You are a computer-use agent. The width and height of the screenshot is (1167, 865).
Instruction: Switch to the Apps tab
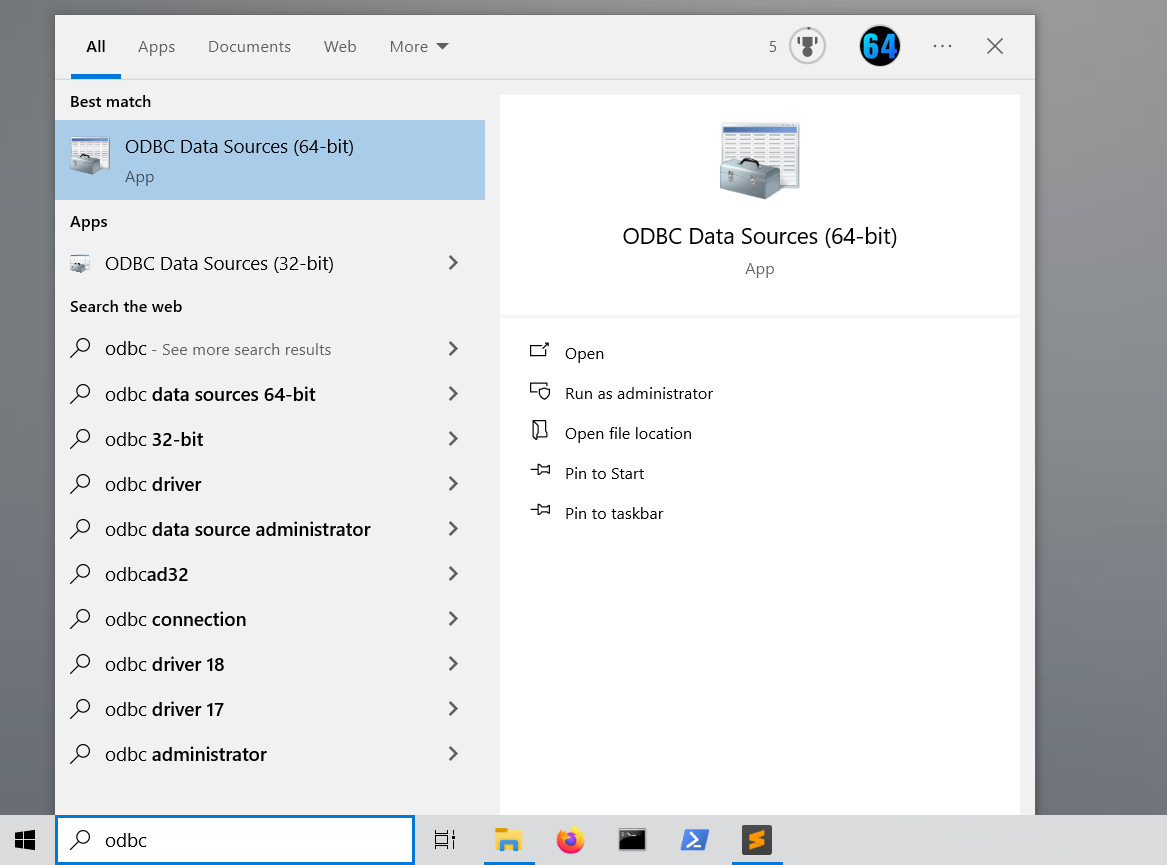(156, 46)
